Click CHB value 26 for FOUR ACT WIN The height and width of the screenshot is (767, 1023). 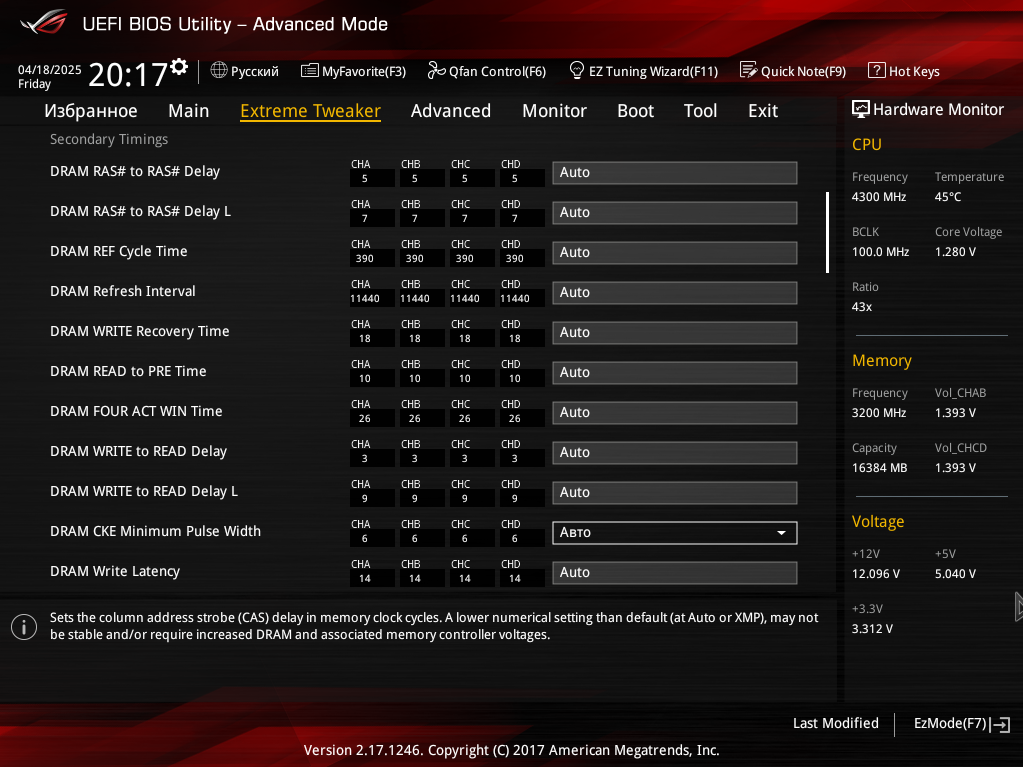click(x=415, y=419)
